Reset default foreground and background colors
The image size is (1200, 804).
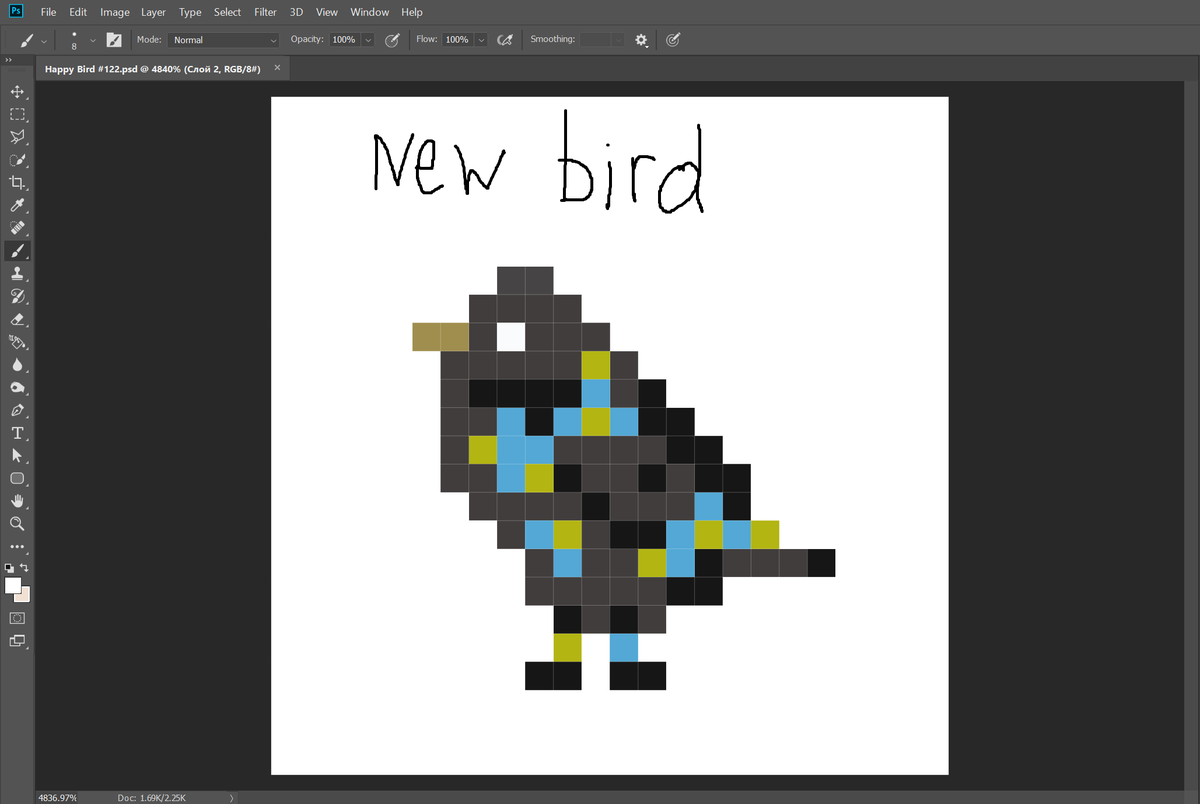pyautogui.click(x=10, y=568)
